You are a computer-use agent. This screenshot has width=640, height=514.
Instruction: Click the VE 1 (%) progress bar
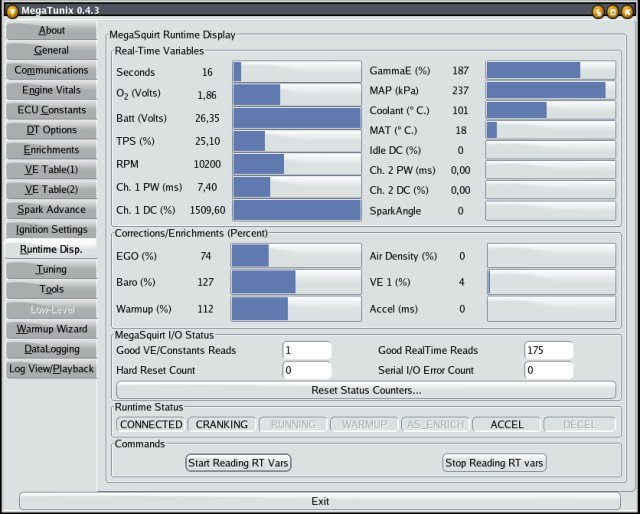pos(551,282)
